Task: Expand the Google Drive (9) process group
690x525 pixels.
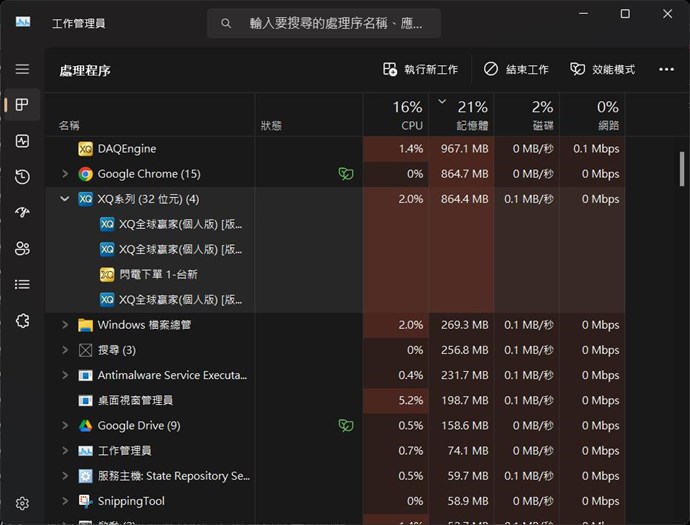Action: pos(65,426)
